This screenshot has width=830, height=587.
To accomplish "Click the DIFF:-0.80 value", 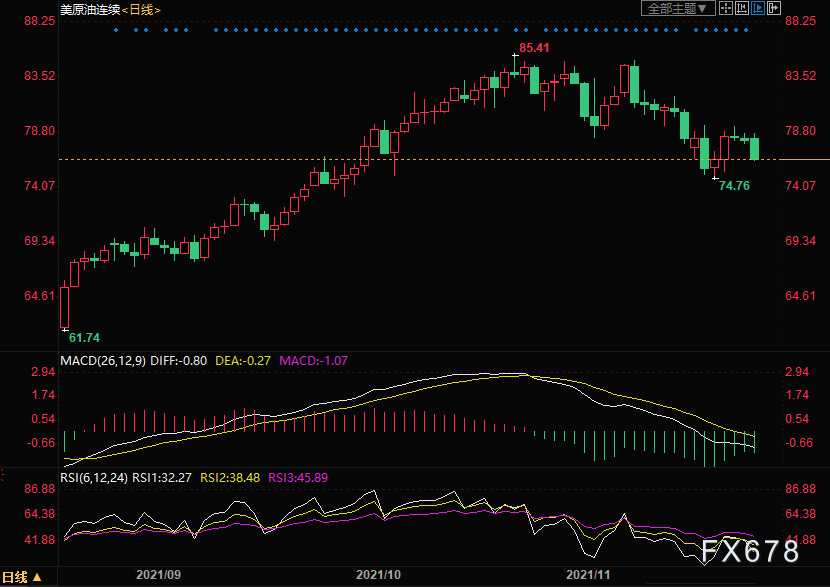I will coord(178,361).
